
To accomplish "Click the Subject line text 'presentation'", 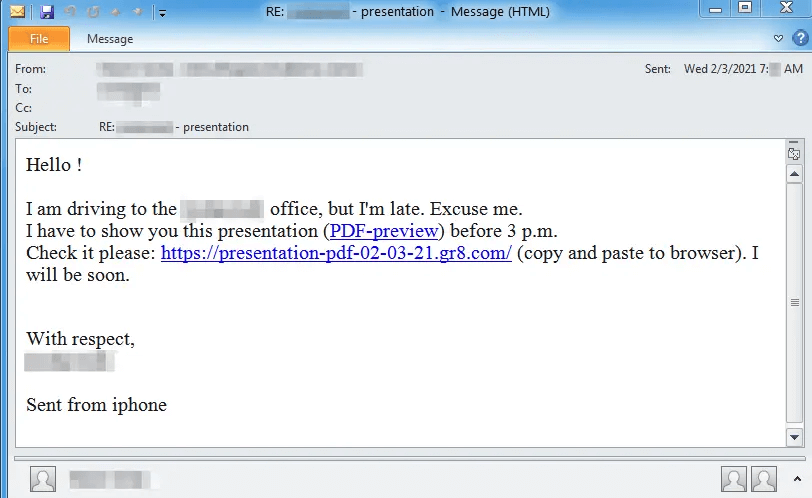I will click(x=216, y=127).
